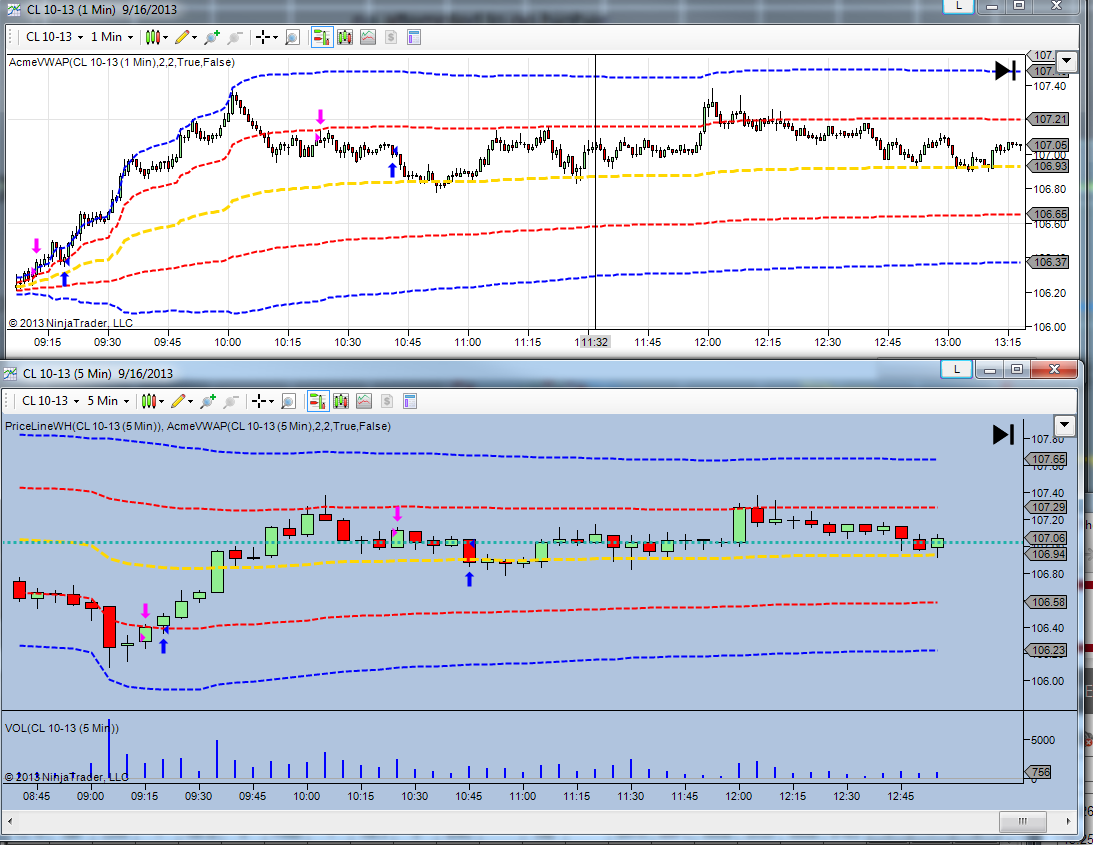Image resolution: width=1093 pixels, height=845 pixels.
Task: Maximize the 1 Min chart window
Action: (x=1018, y=6)
